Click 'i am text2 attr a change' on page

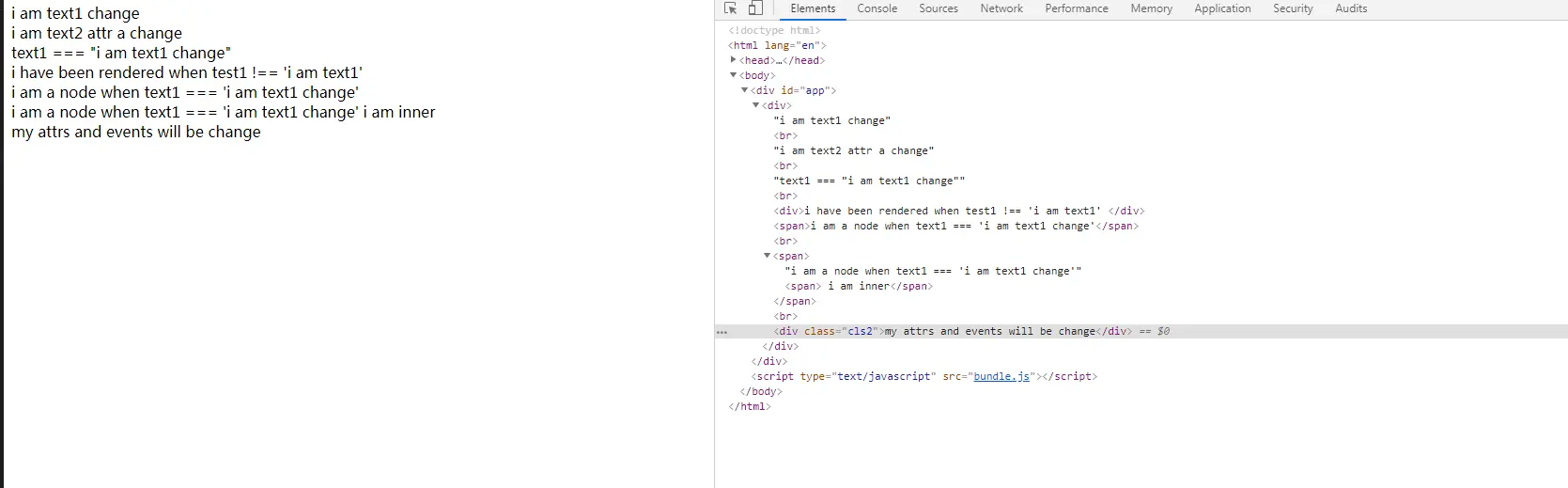(97, 33)
